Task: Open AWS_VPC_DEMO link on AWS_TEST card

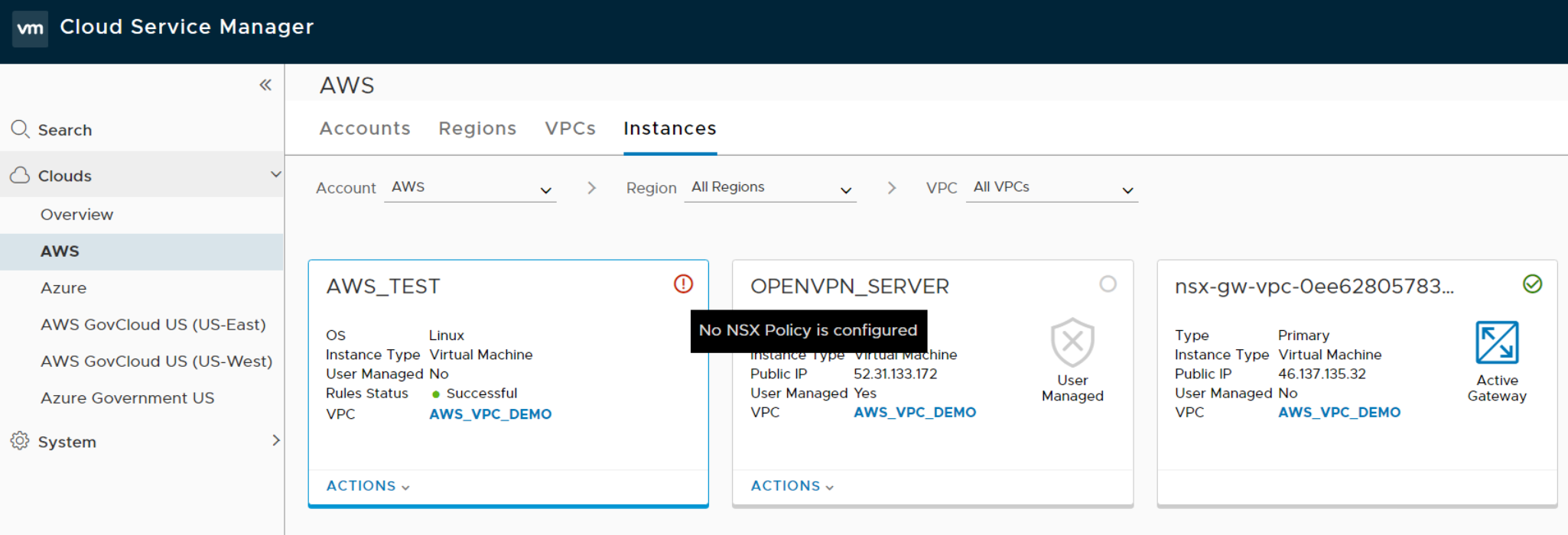Action: [x=490, y=414]
